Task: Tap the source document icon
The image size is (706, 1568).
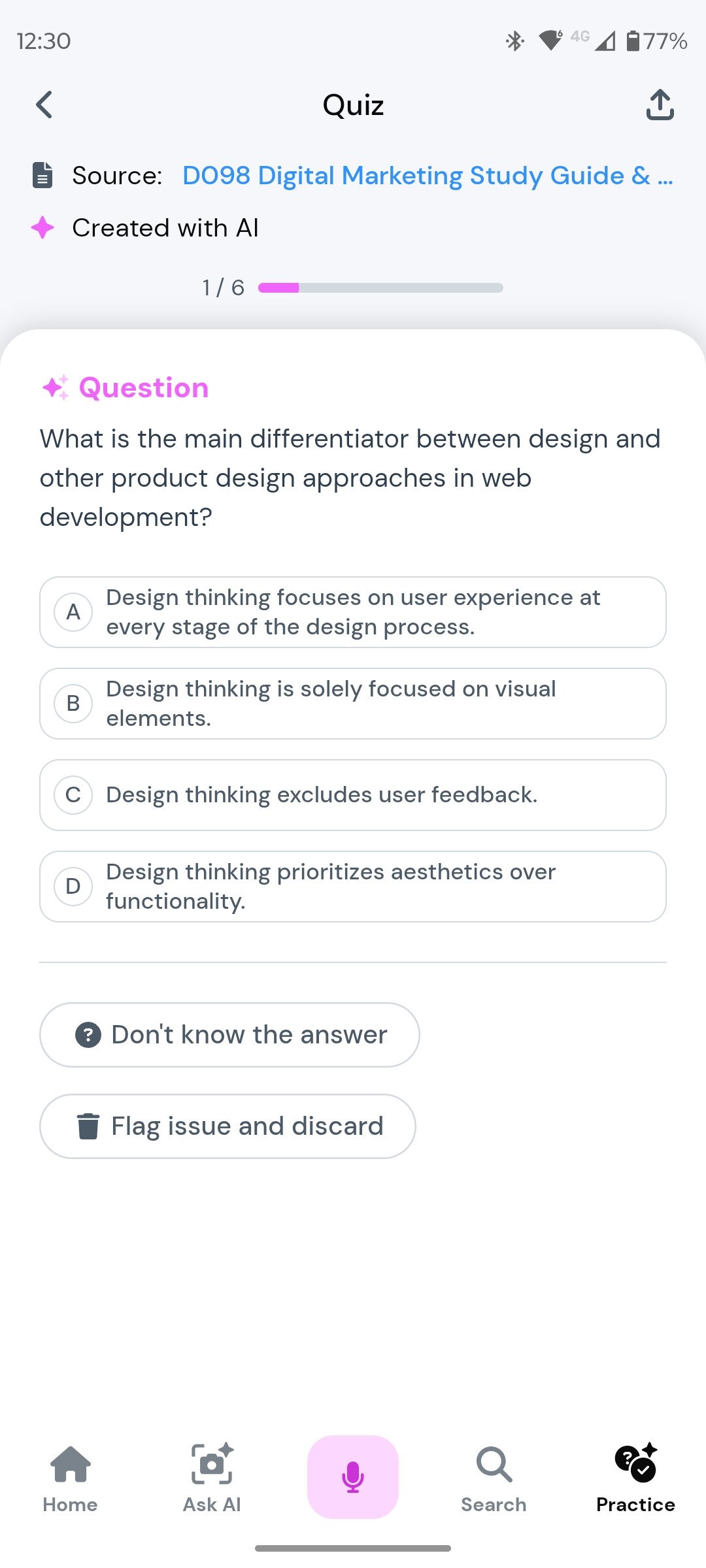Action: tap(42, 175)
